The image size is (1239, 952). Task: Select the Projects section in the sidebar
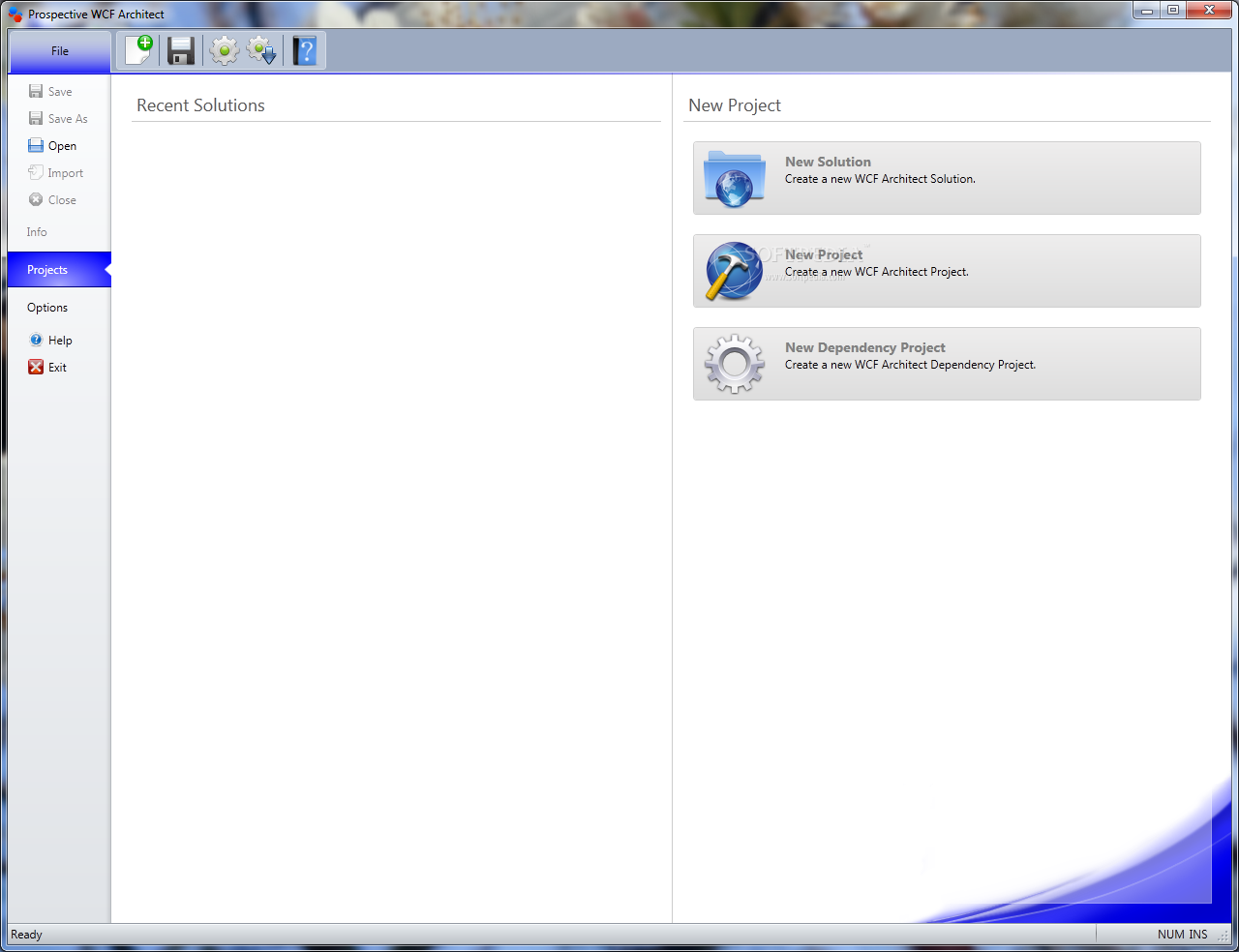point(59,270)
